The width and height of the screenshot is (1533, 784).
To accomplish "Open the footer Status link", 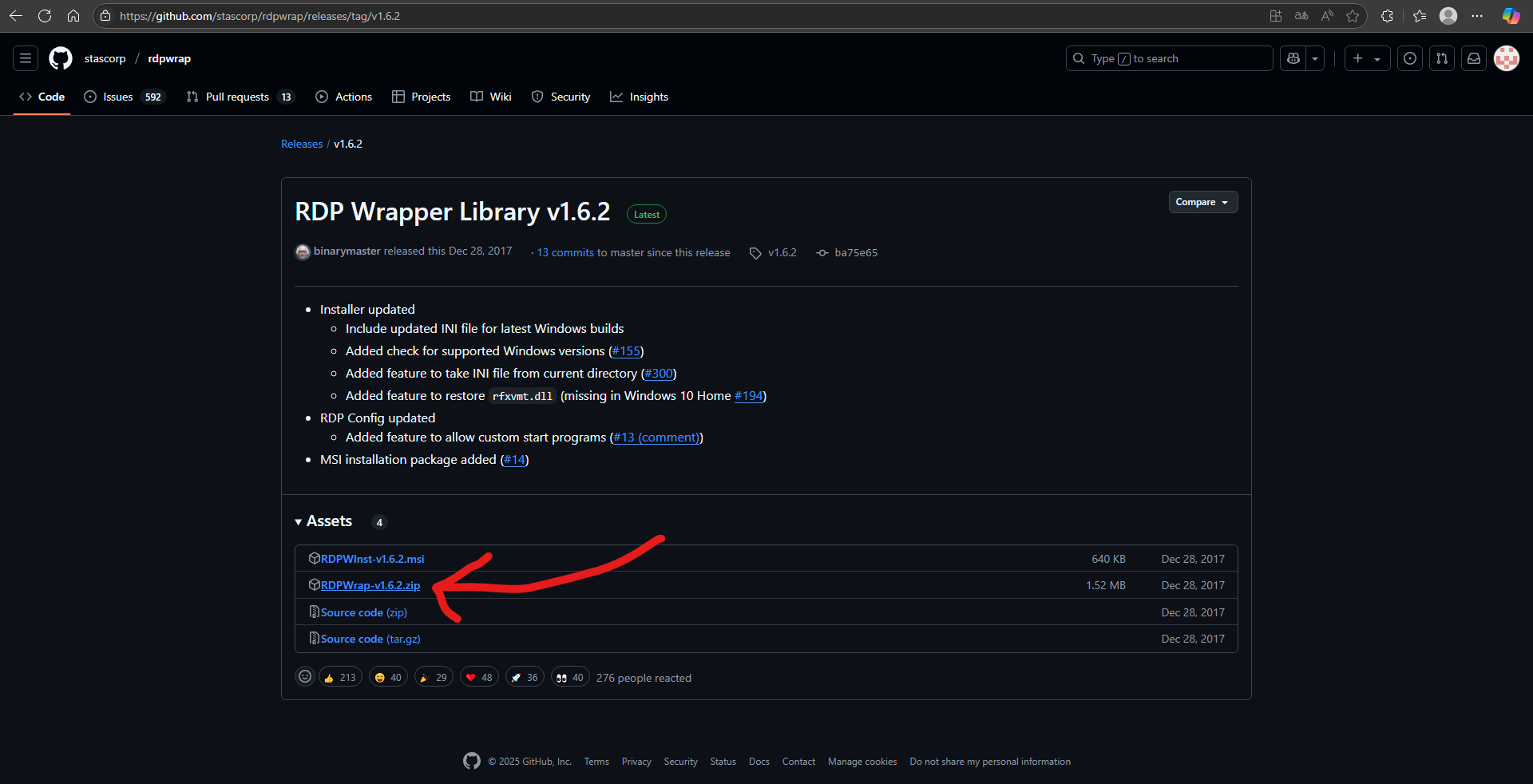I will click(x=723, y=762).
